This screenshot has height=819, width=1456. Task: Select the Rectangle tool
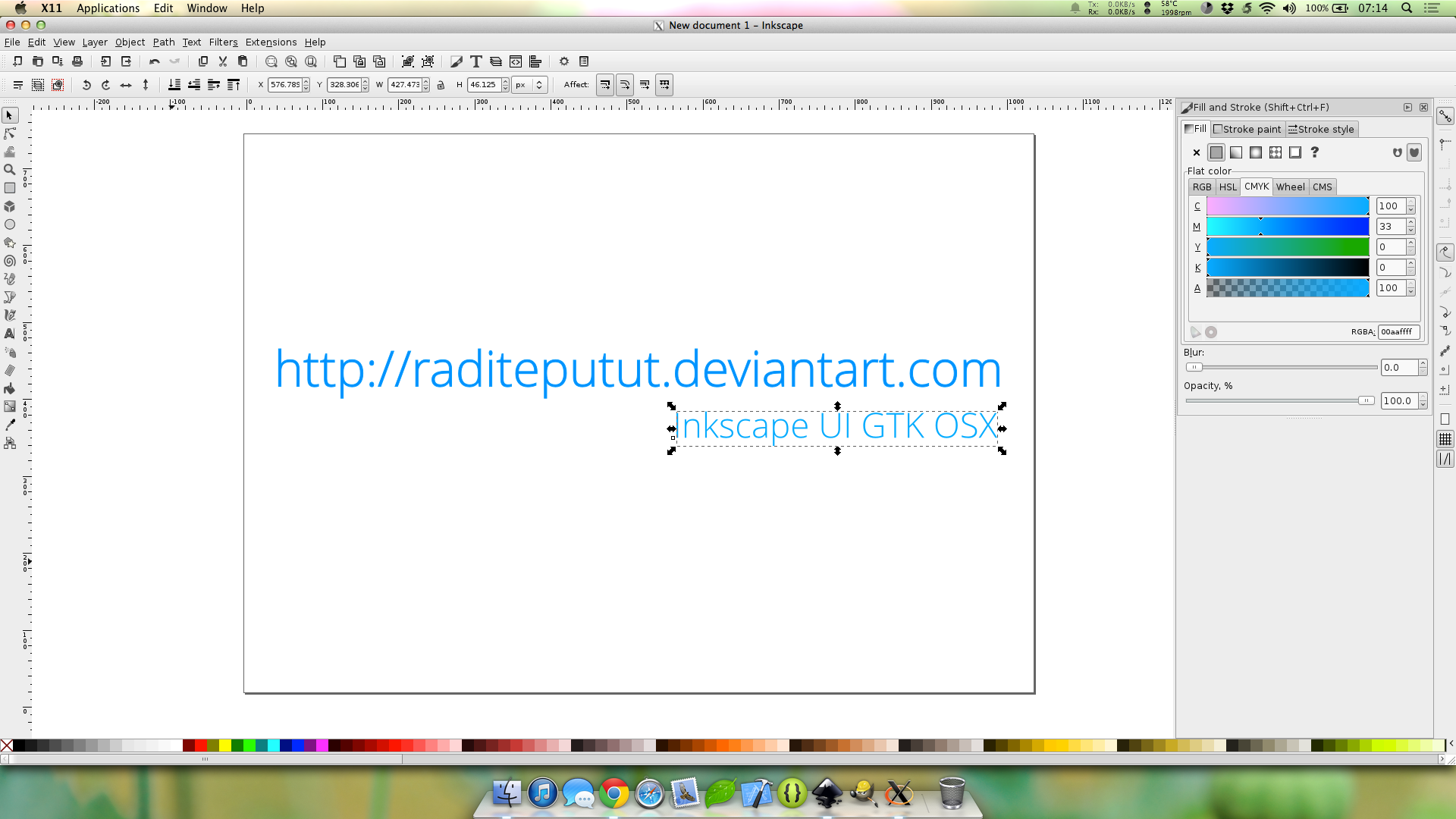point(10,188)
